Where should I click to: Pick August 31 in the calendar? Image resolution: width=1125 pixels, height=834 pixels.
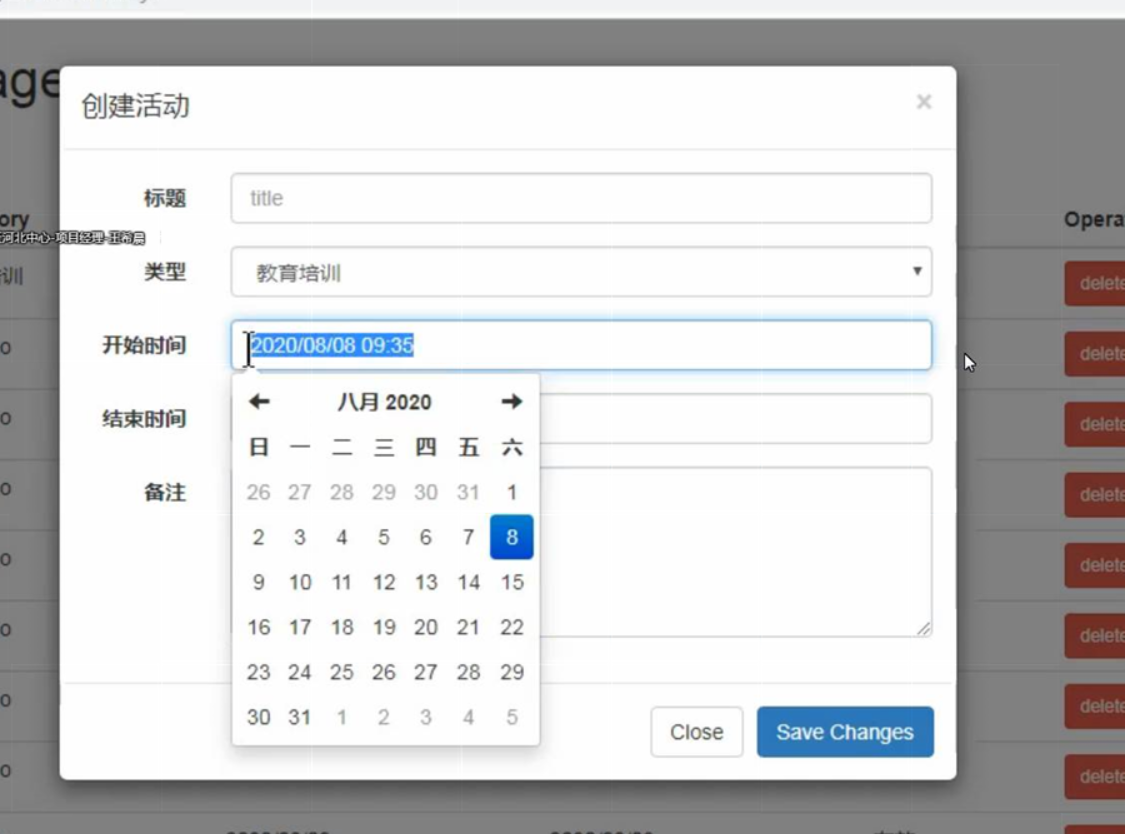(x=300, y=717)
